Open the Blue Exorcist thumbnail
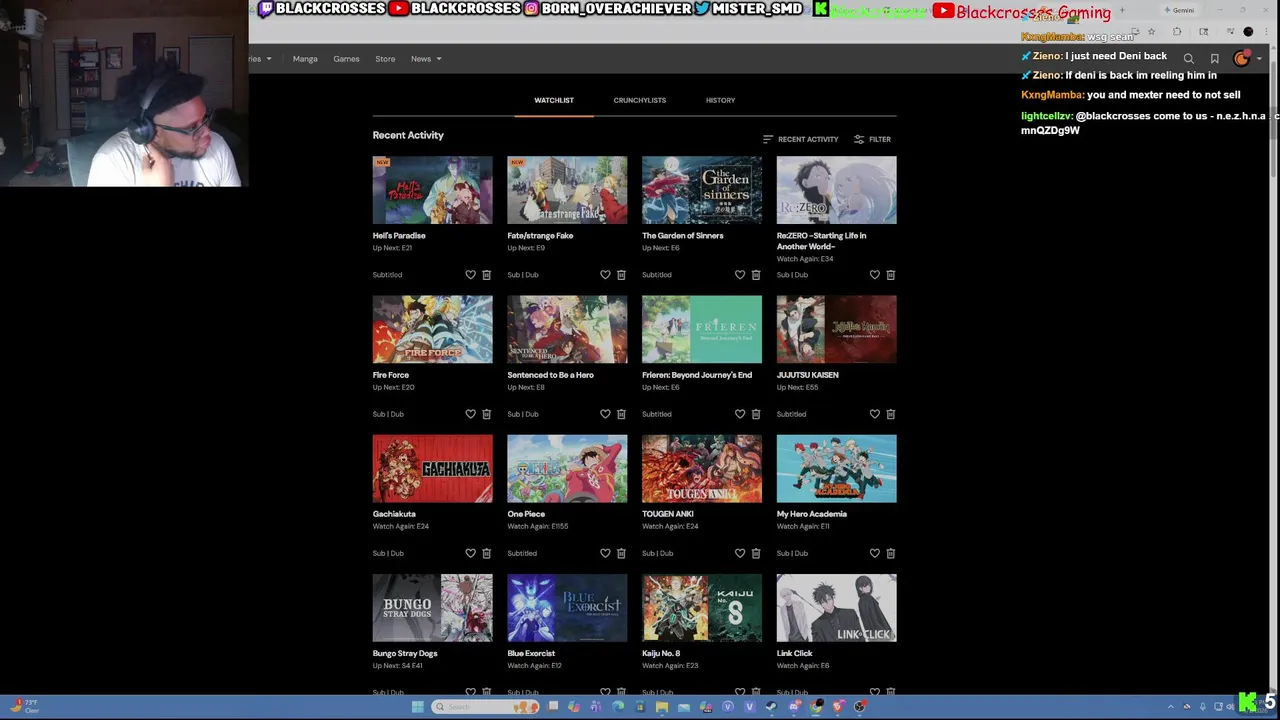The width and height of the screenshot is (1280, 720). click(567, 607)
